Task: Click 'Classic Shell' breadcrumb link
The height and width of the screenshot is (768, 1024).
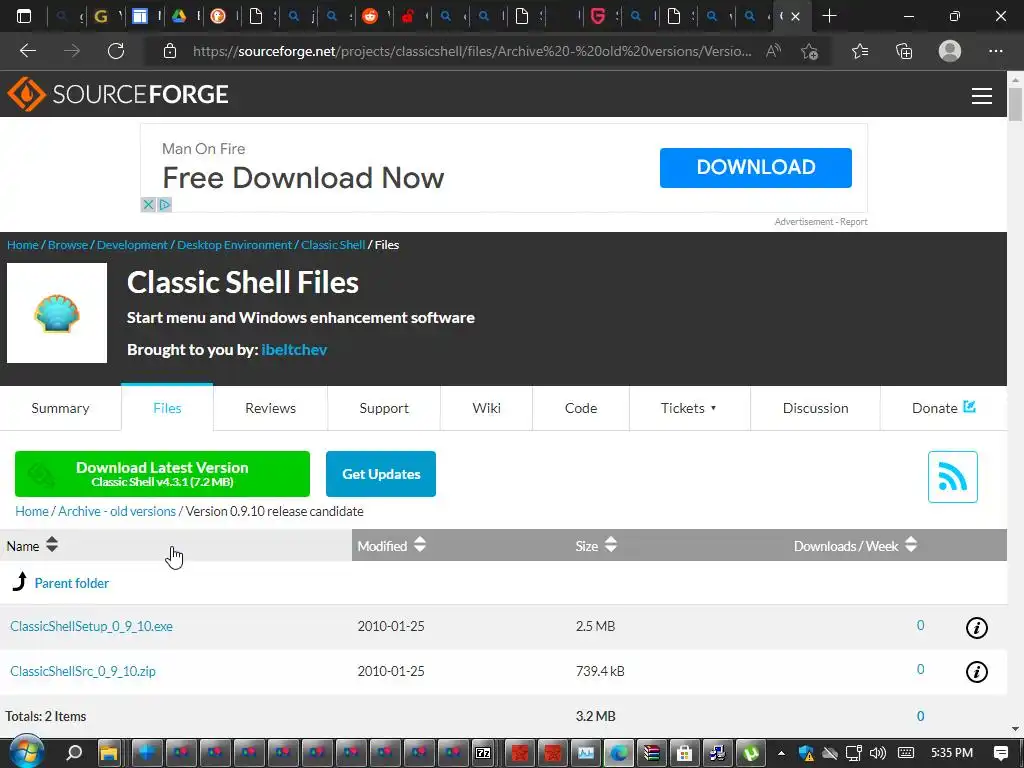Action: click(333, 245)
